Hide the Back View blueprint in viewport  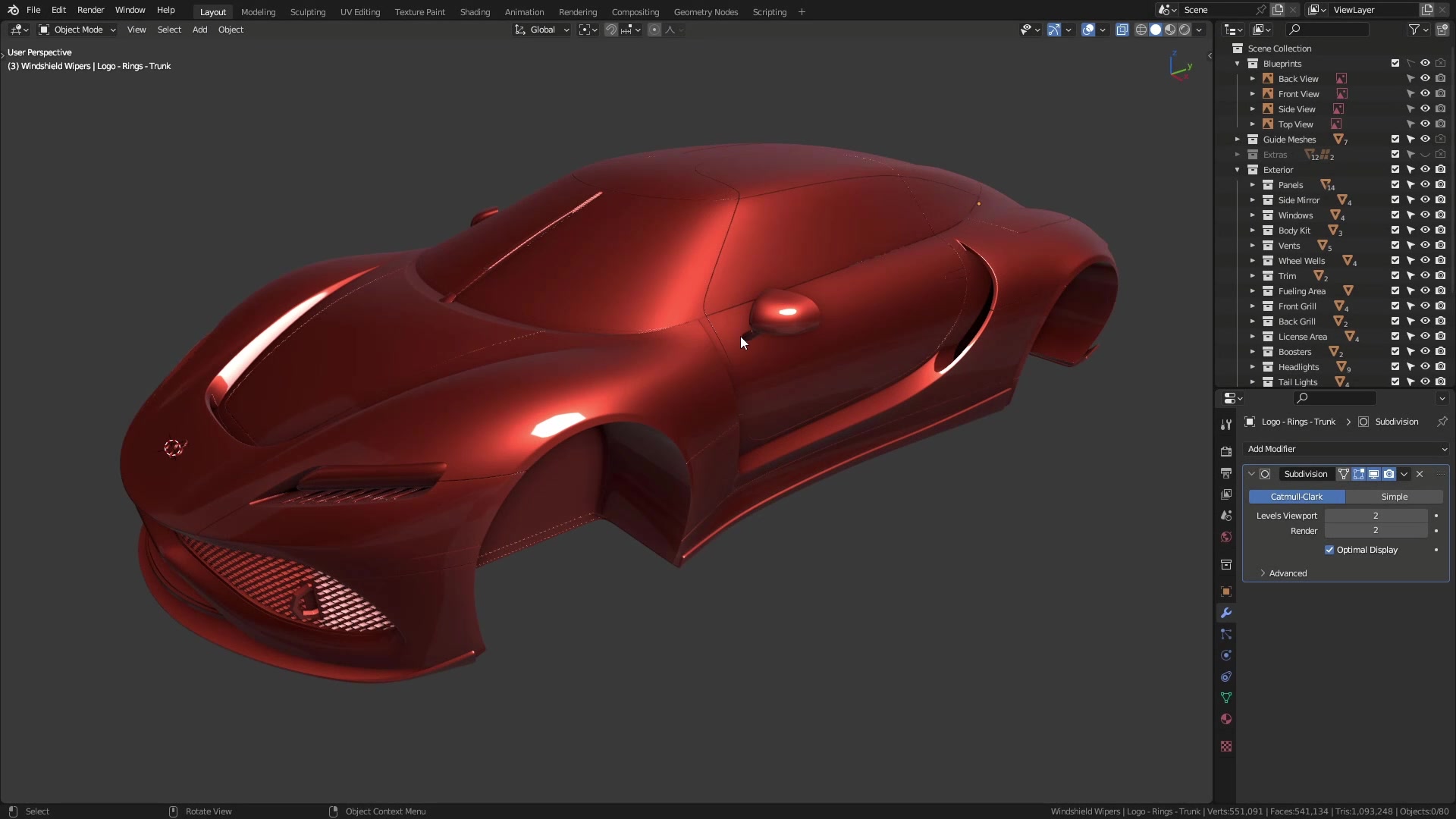(1426, 79)
